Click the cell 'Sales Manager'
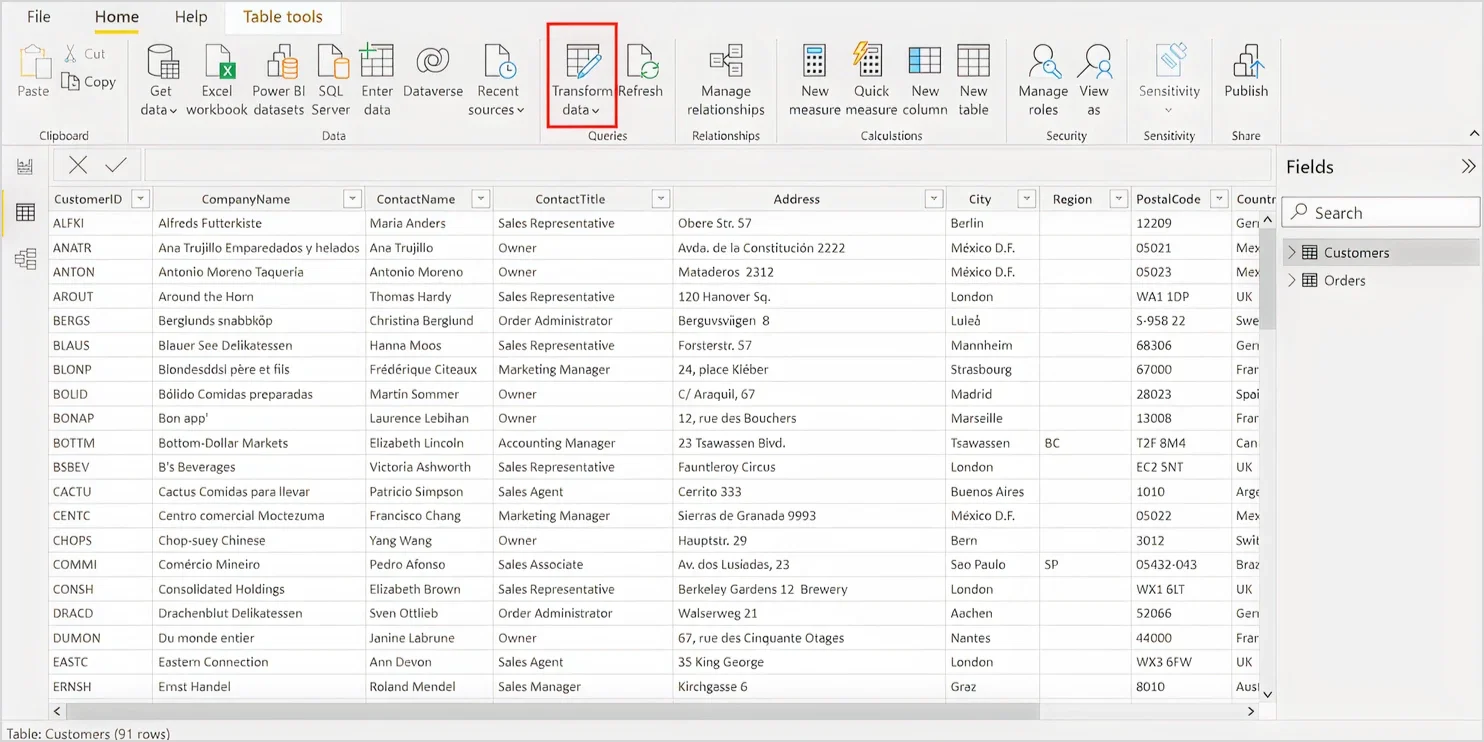1484x742 pixels. [x=539, y=687]
